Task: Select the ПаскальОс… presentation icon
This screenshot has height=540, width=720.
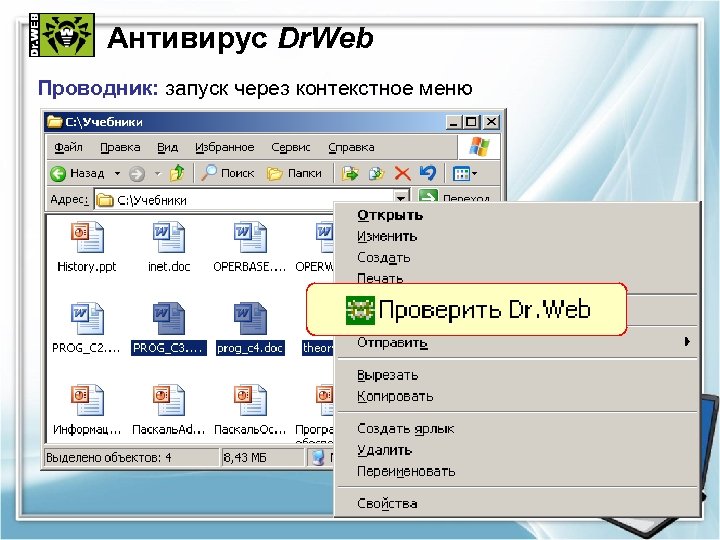Action: 250,399
